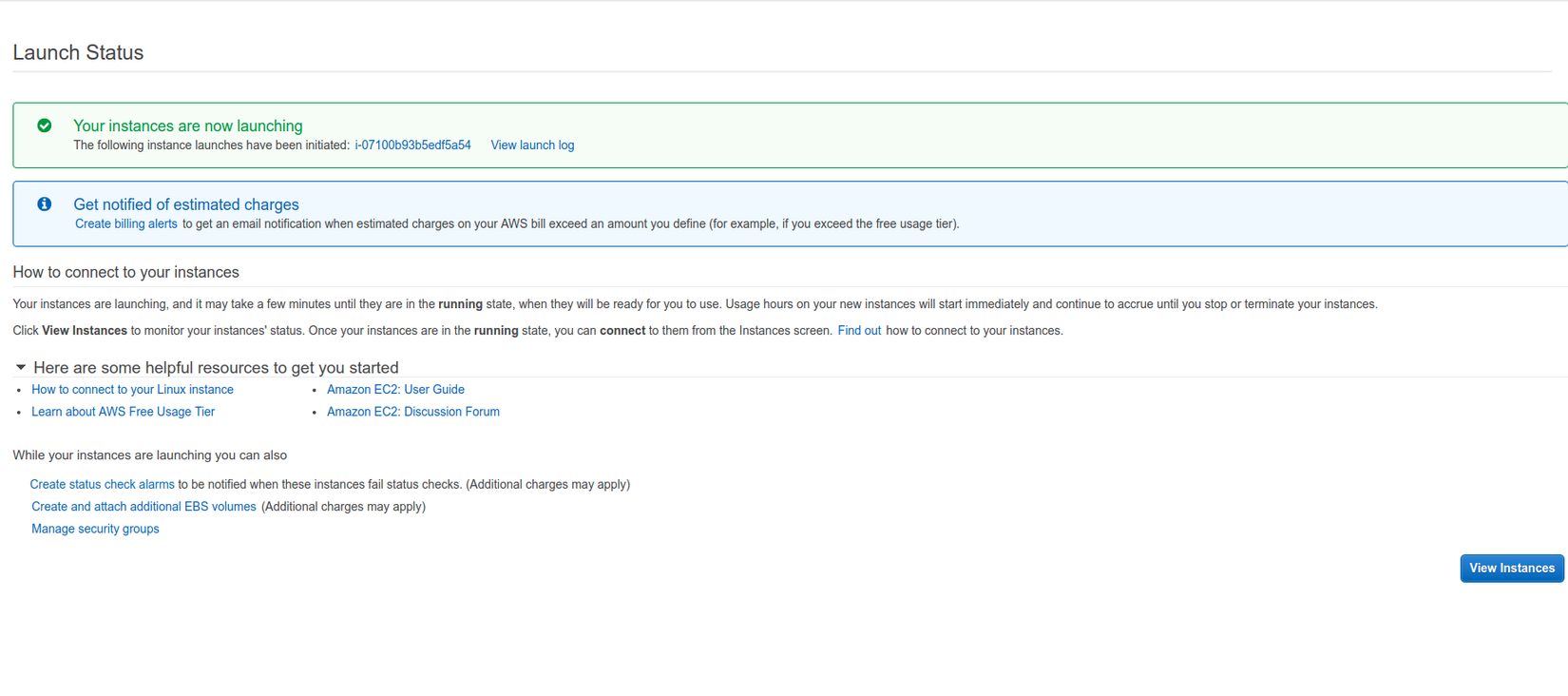Open the Manage security groups link

[x=95, y=529]
